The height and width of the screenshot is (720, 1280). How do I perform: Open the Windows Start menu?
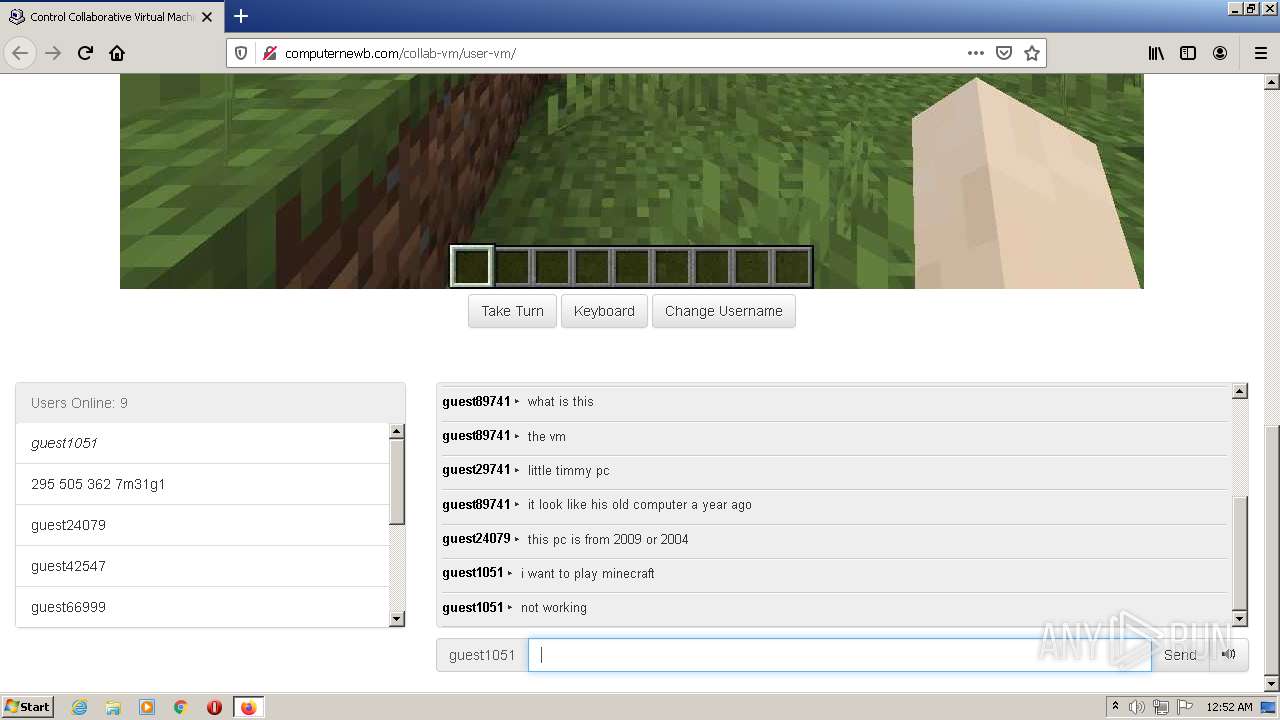tap(28, 706)
